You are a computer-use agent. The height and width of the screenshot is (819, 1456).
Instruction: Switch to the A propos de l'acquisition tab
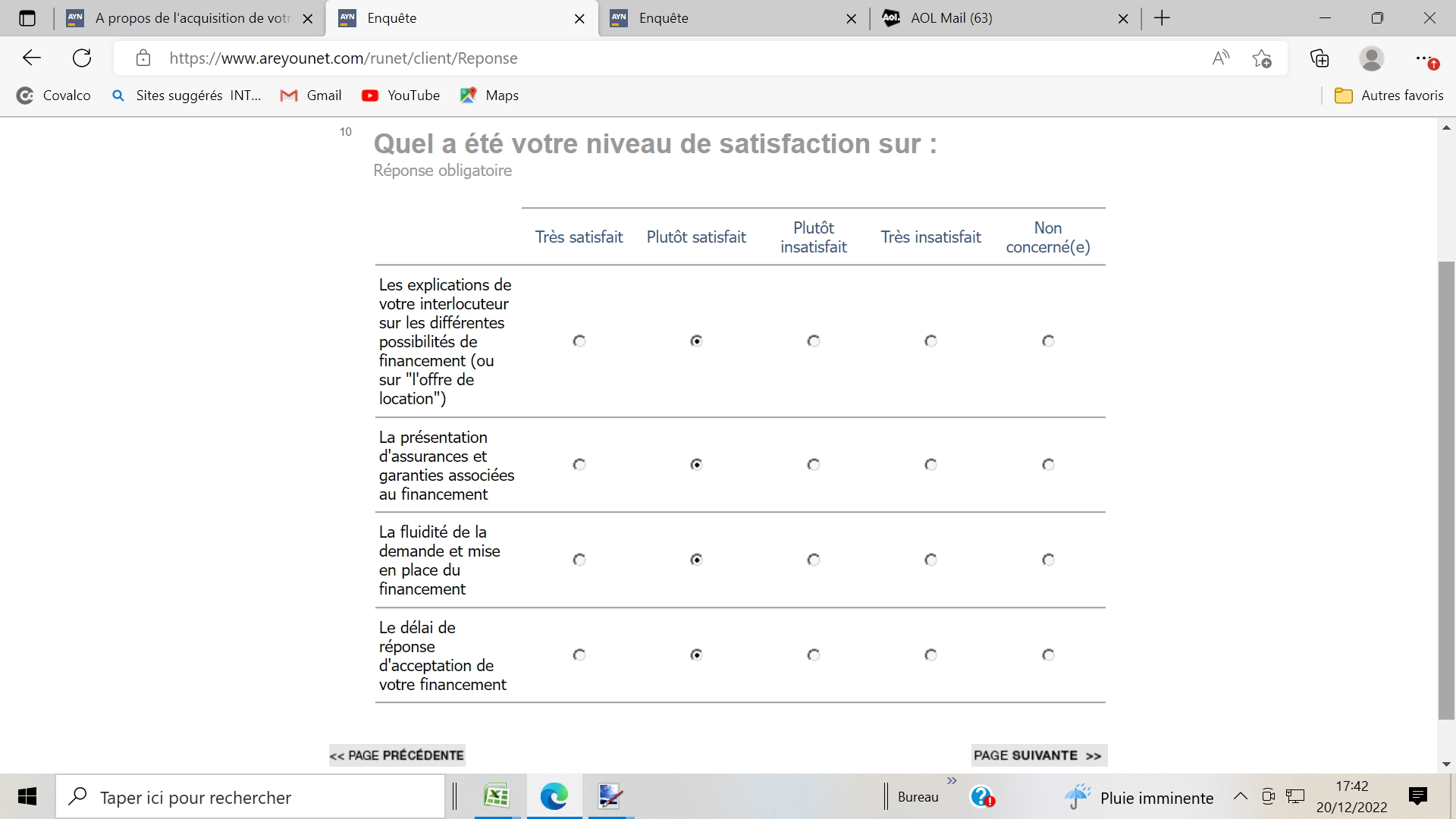point(190,18)
